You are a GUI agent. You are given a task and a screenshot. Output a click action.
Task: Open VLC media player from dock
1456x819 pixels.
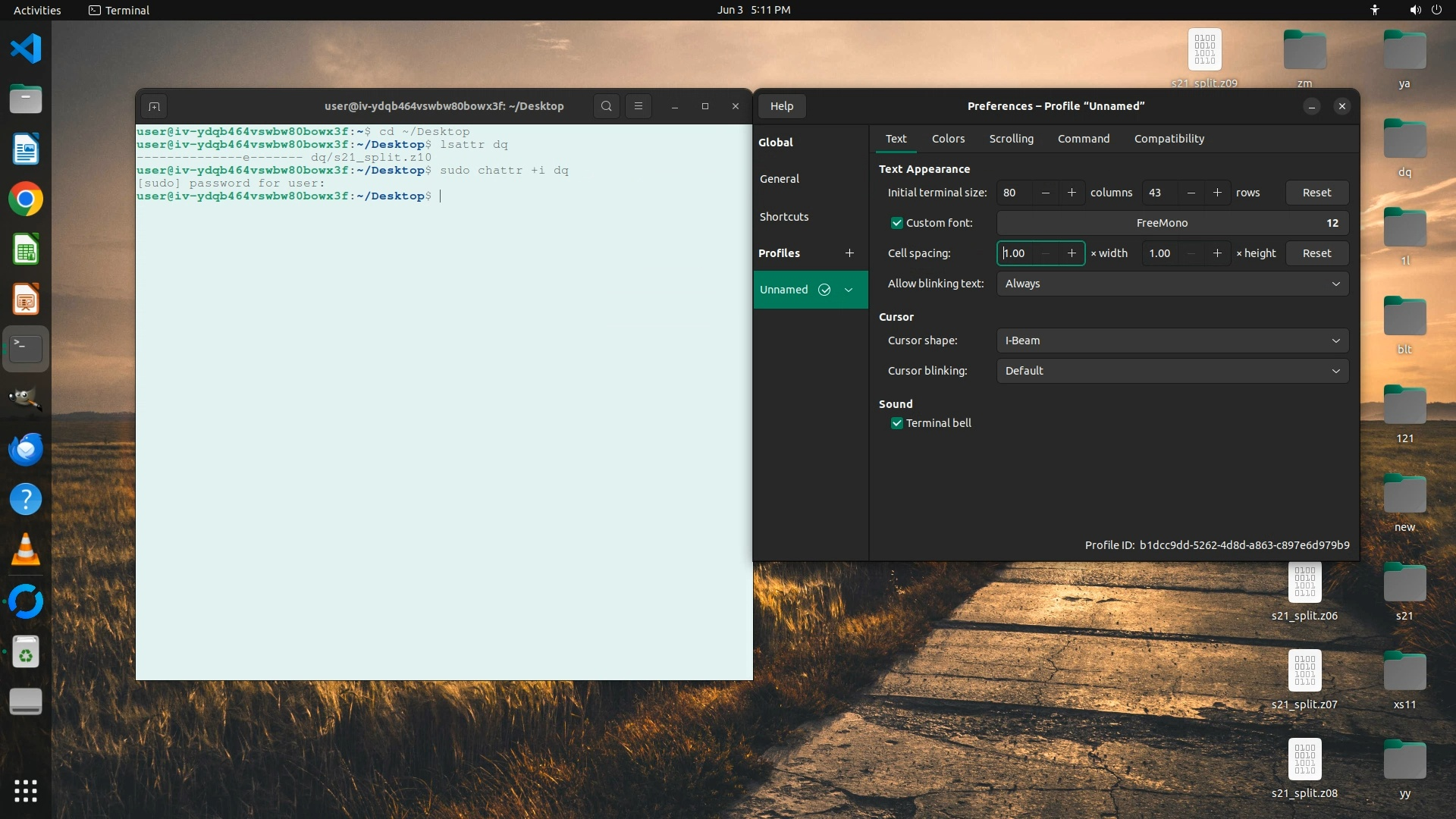[x=26, y=550]
